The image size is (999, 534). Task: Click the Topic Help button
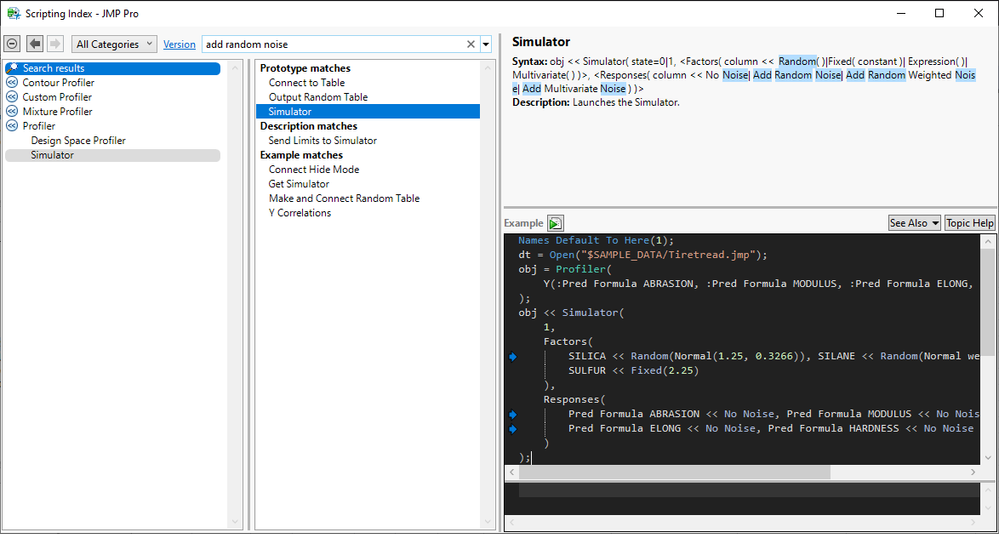(969, 223)
